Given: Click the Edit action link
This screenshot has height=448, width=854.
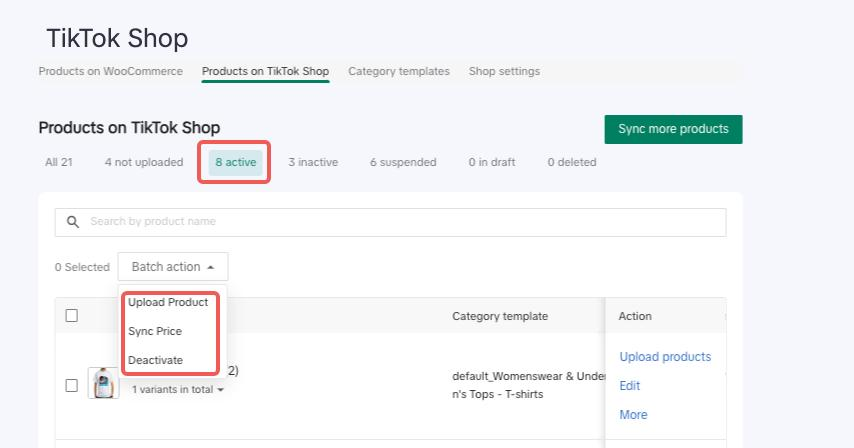Looking at the screenshot, I should [x=630, y=386].
